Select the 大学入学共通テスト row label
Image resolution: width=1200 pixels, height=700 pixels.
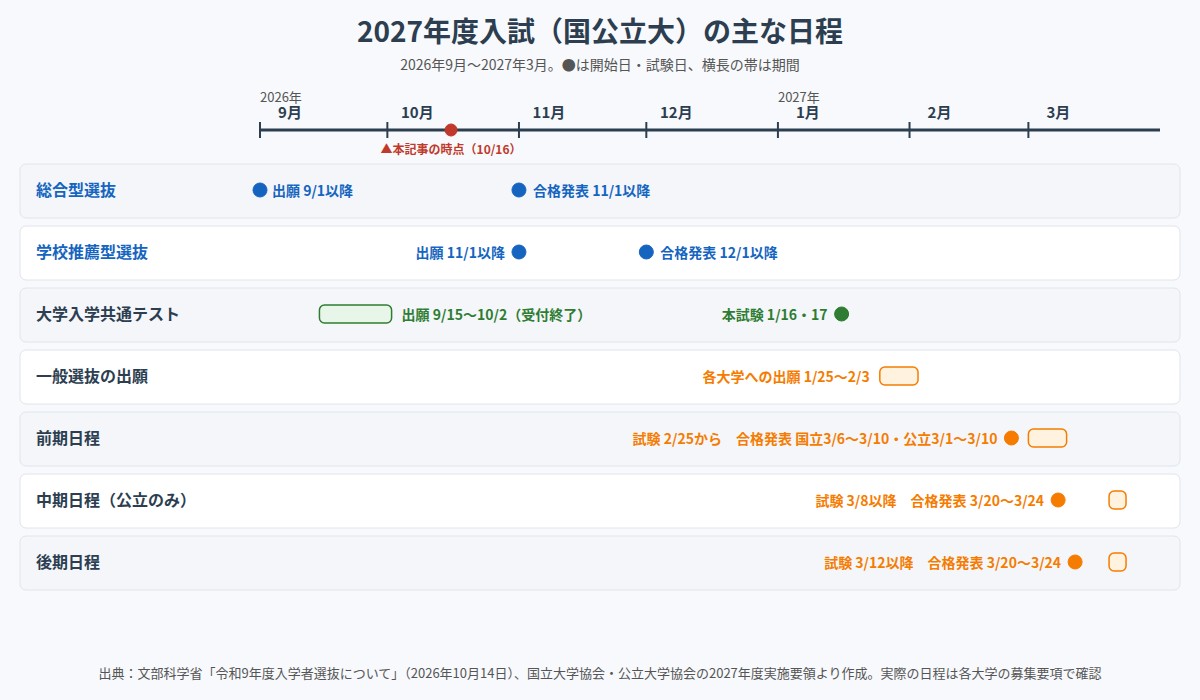108,314
